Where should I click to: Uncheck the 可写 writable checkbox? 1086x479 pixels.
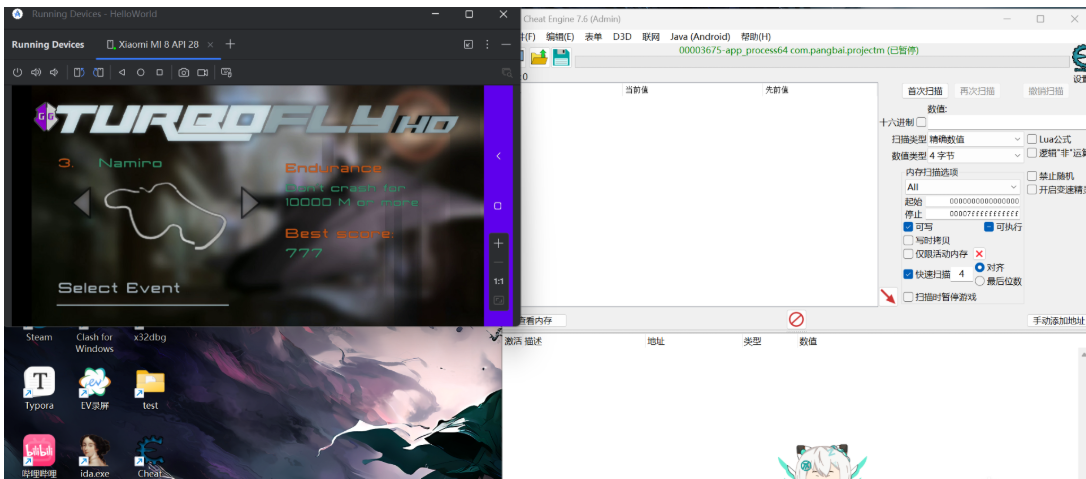[908, 227]
